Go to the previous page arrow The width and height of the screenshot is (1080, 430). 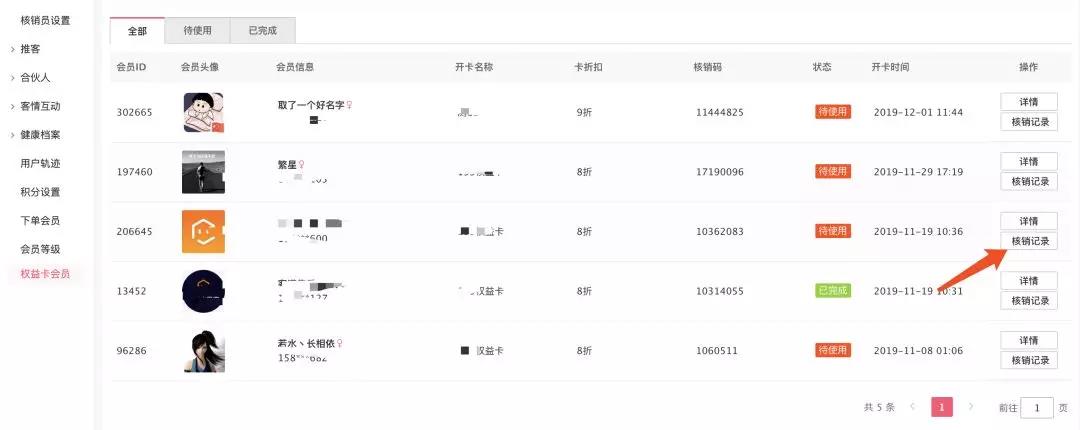pos(911,407)
